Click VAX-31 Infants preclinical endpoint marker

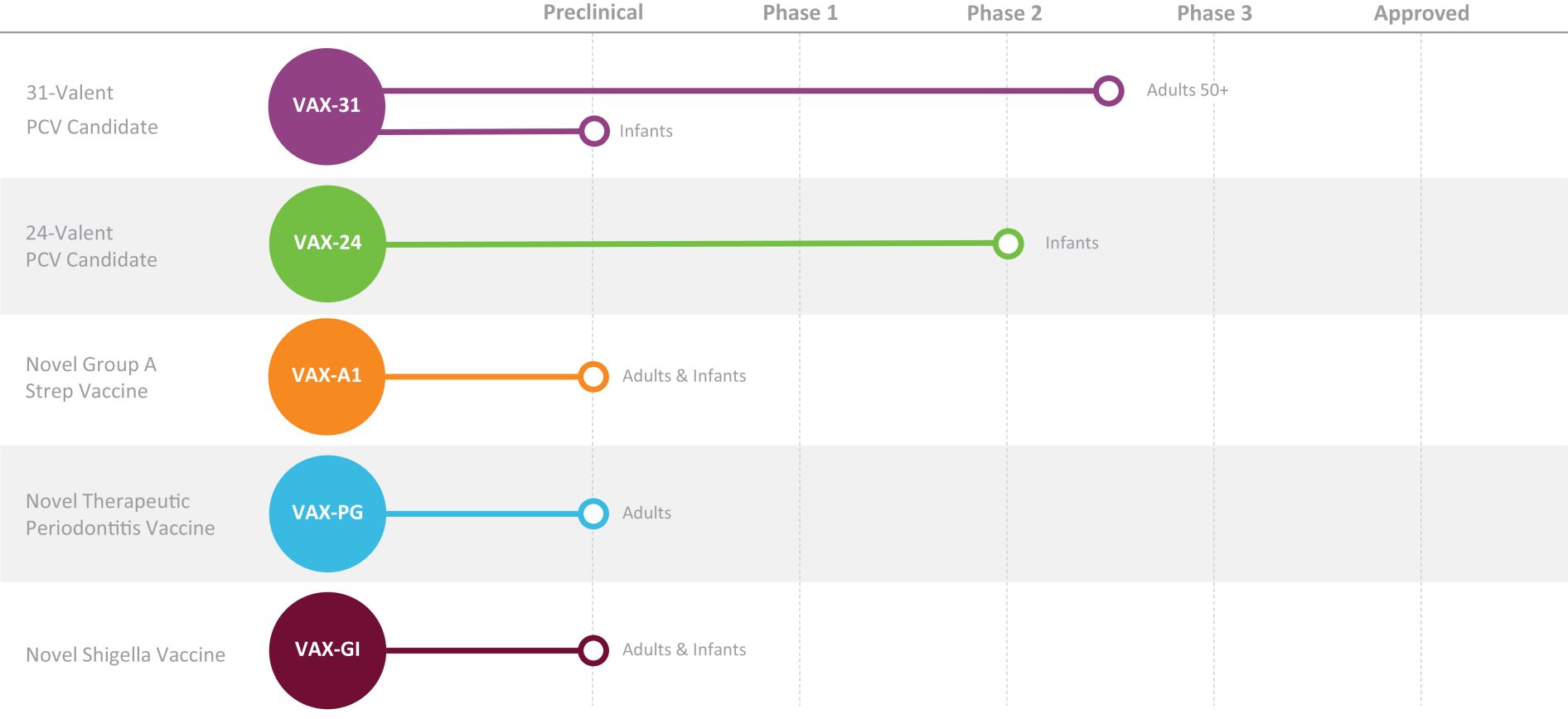593,131
